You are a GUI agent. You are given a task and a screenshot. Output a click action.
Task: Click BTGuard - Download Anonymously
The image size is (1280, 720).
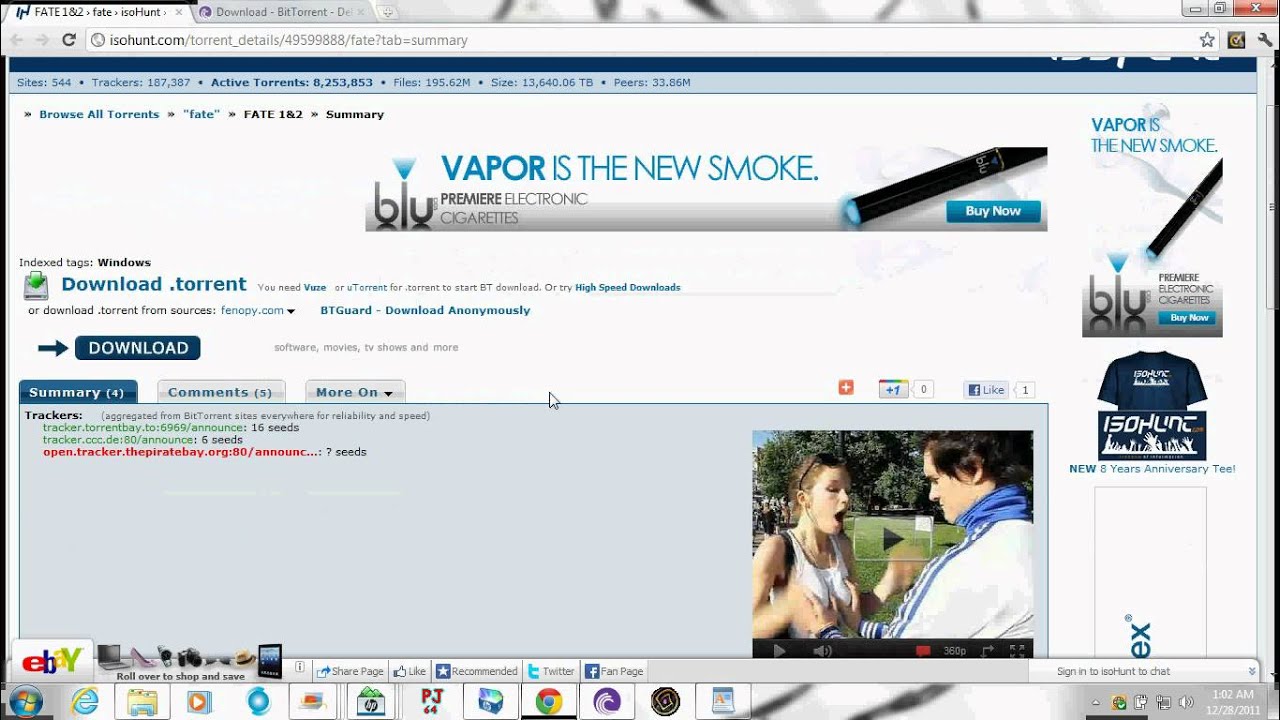(x=425, y=310)
